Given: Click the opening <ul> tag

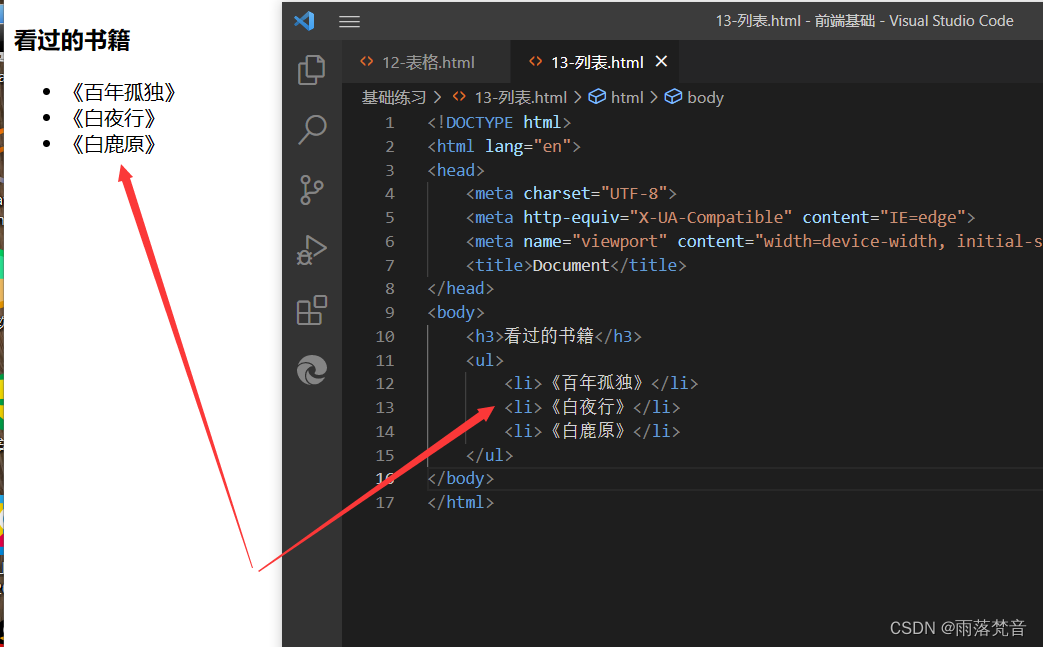Looking at the screenshot, I should [x=485, y=360].
